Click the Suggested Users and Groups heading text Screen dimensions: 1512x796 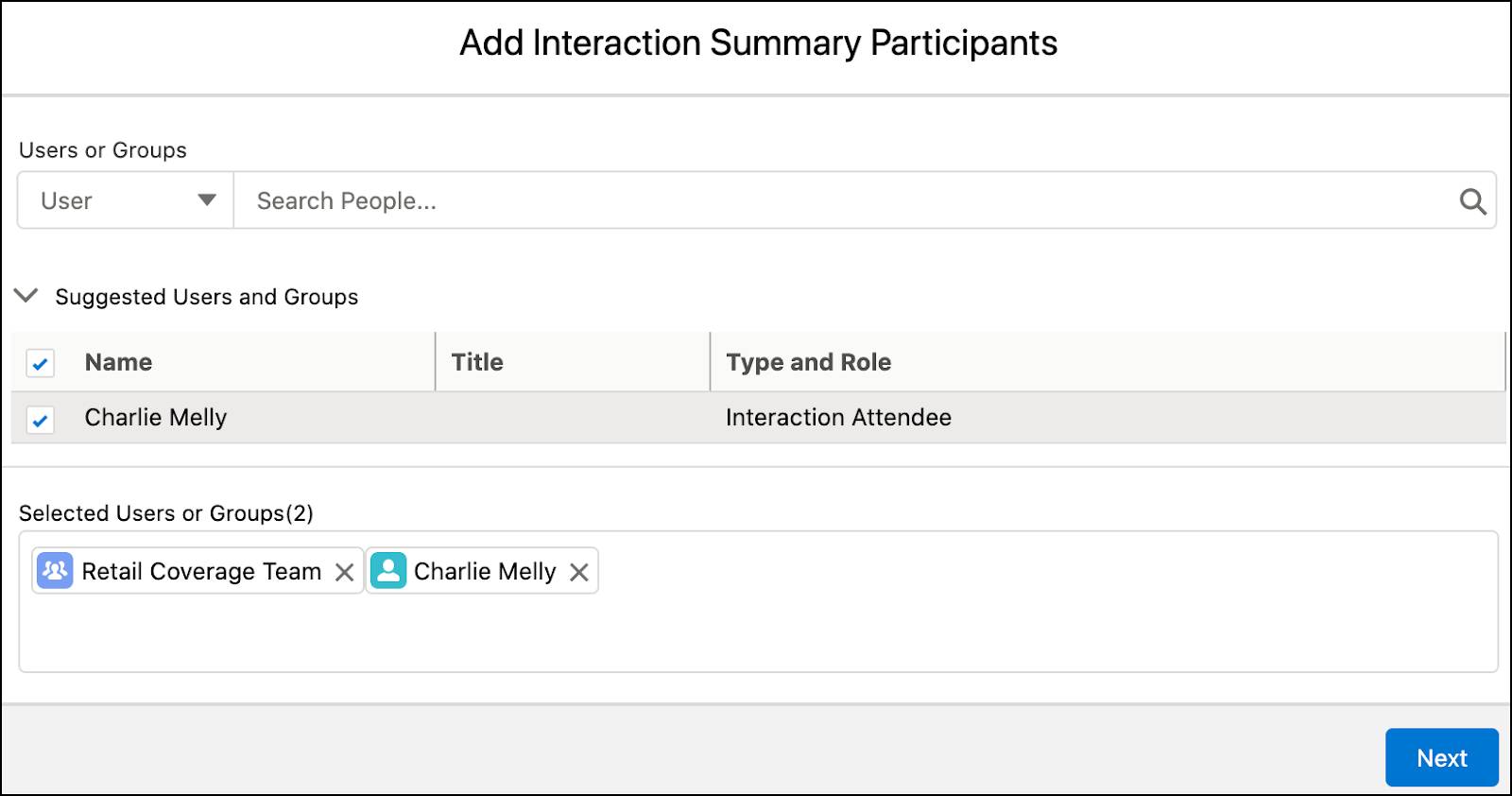tap(206, 297)
